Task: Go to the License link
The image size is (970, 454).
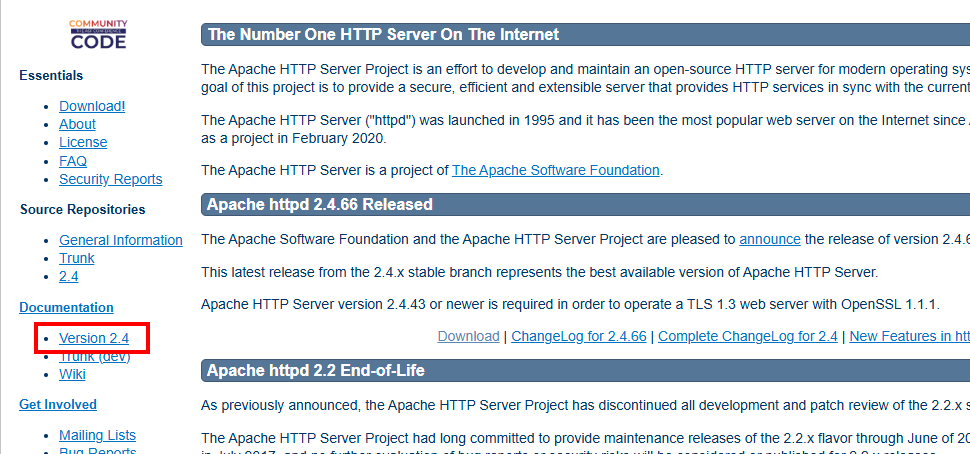Action: [x=83, y=142]
